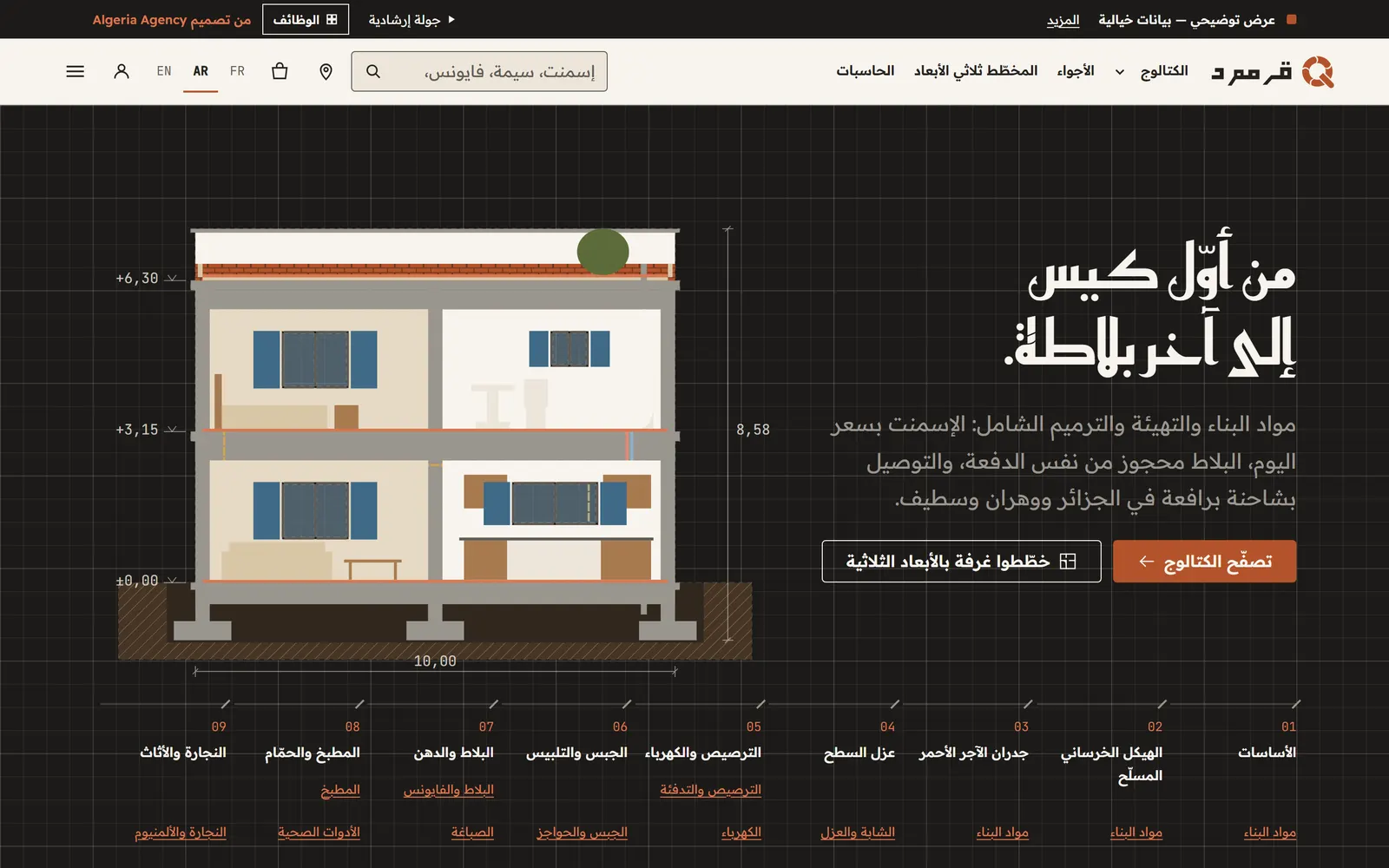Open the الأدوات الصحية link
This screenshot has width=1389, height=868.
coord(319,832)
